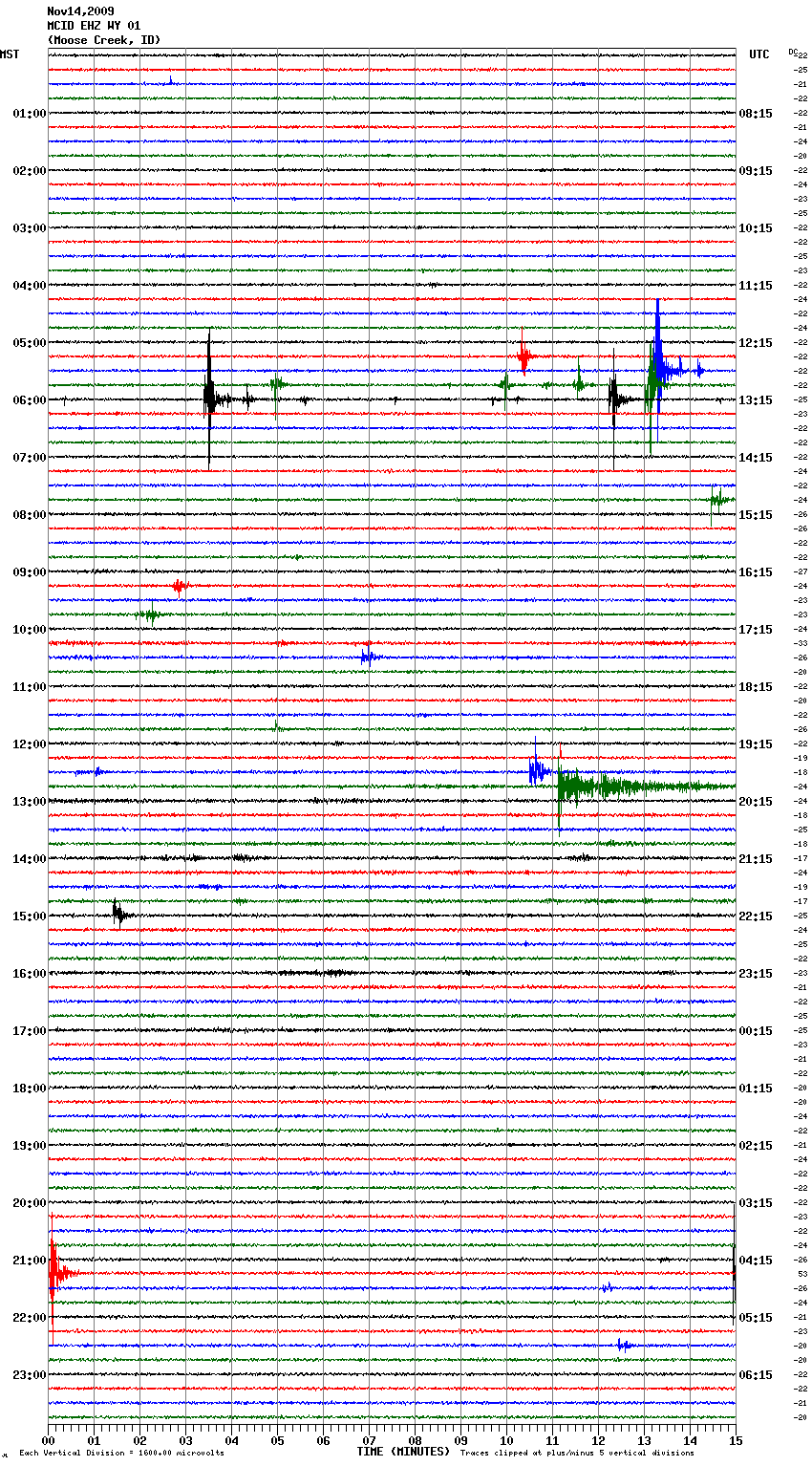Click the 13:15 UTC time label
The width and height of the screenshot is (812, 1466).
[x=756, y=400]
